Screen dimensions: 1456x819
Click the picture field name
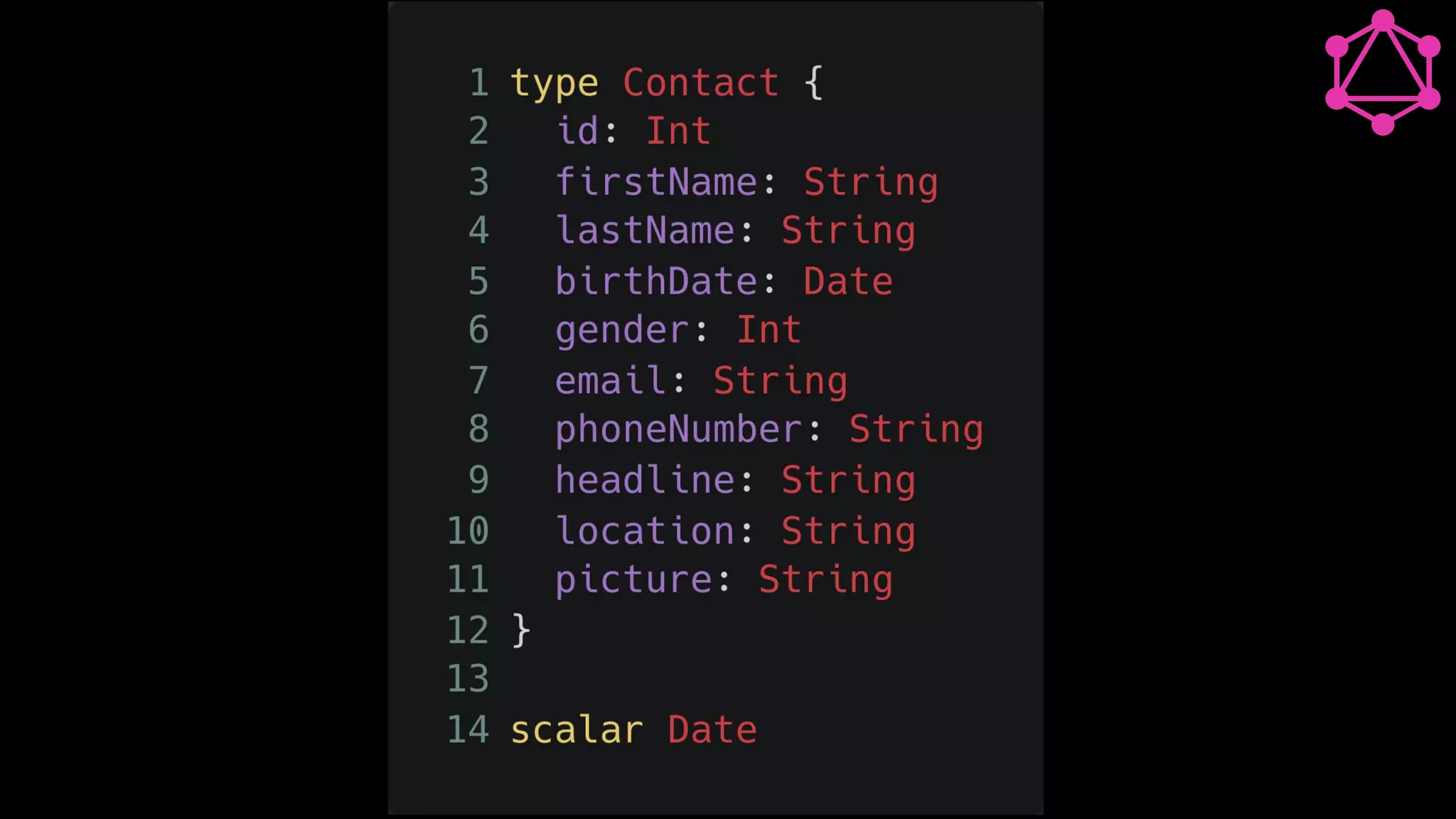click(633, 581)
